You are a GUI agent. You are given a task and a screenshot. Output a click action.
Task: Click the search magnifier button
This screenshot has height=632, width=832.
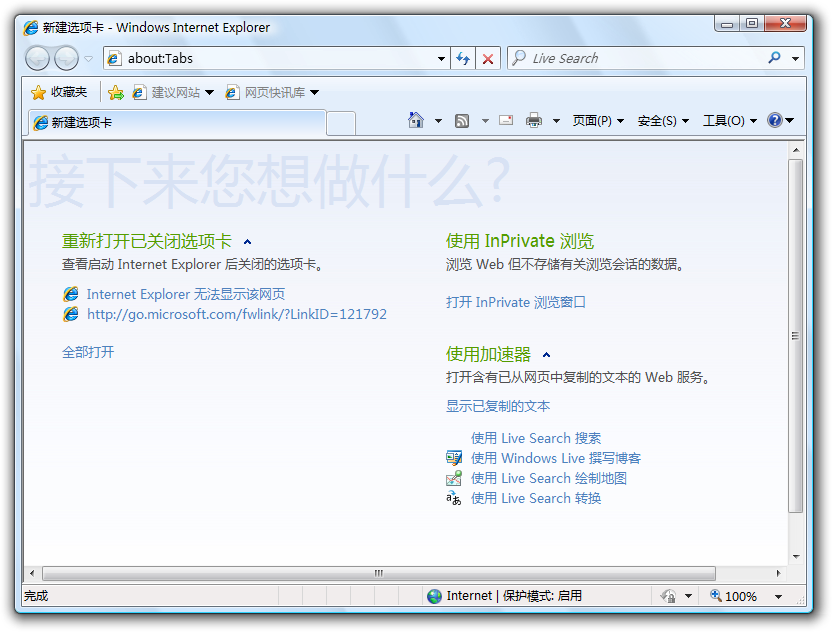pos(775,58)
